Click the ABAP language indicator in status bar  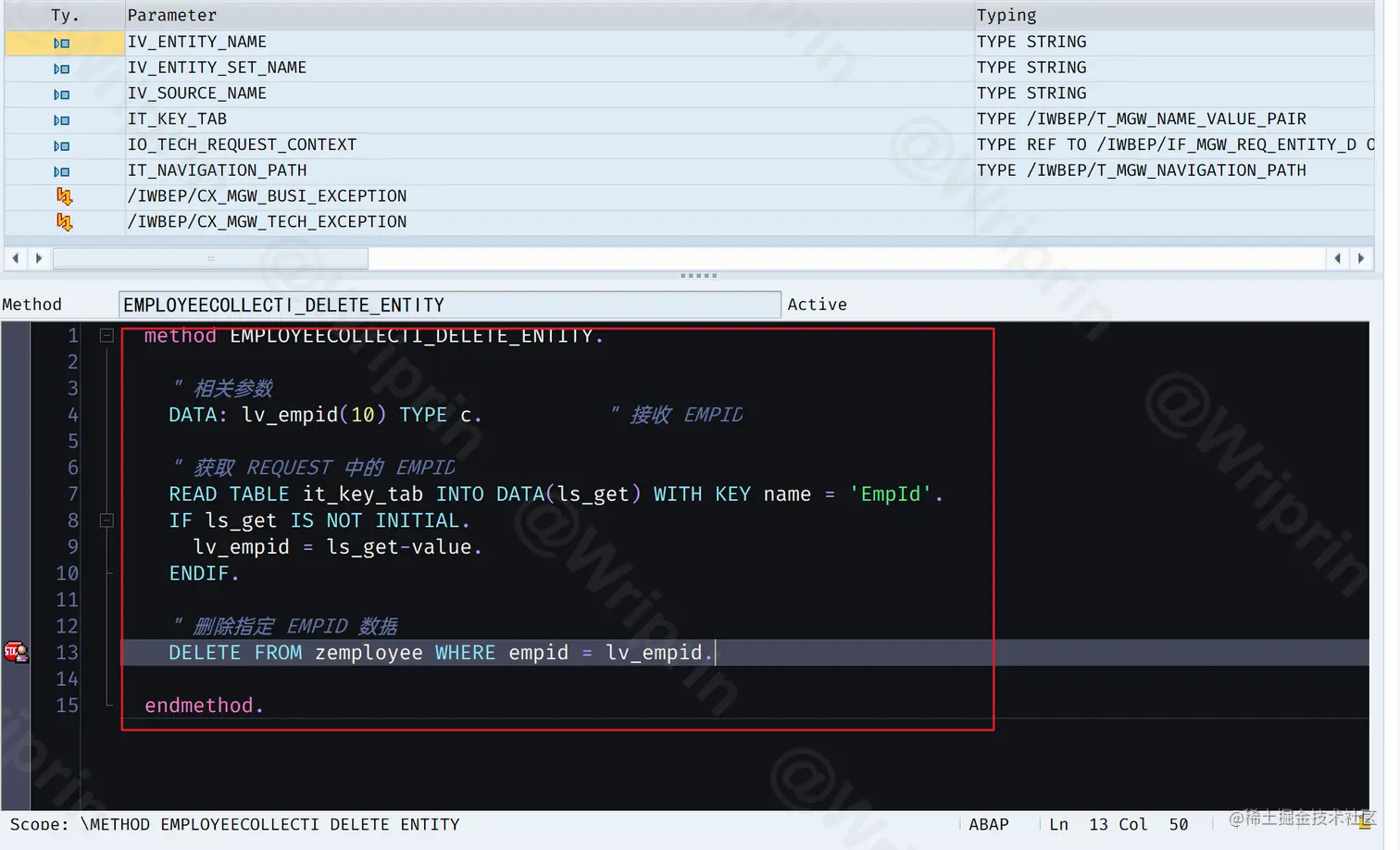pyautogui.click(x=988, y=824)
